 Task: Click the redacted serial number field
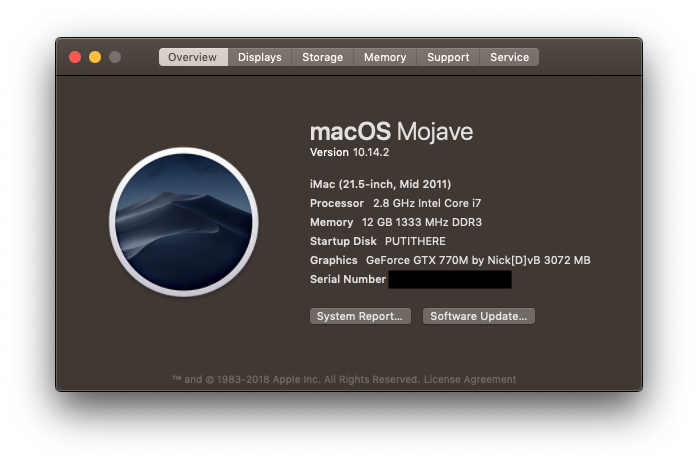450,279
